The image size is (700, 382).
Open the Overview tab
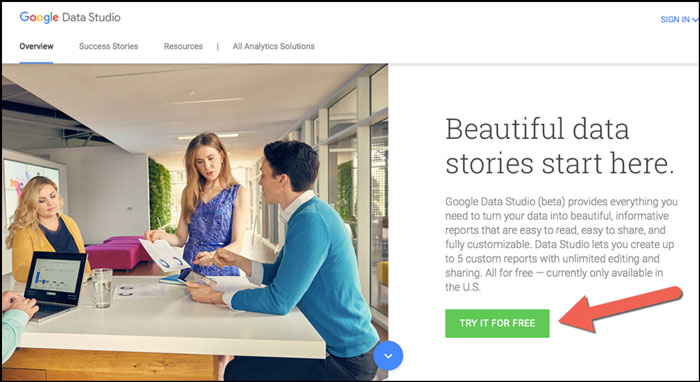36,46
